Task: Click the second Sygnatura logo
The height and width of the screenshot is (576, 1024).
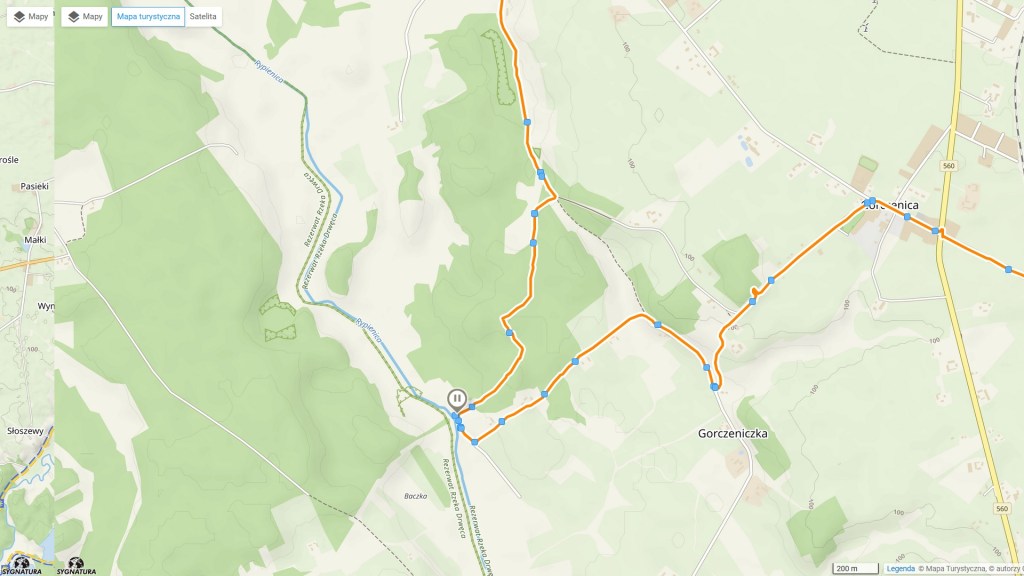Action: [76, 566]
